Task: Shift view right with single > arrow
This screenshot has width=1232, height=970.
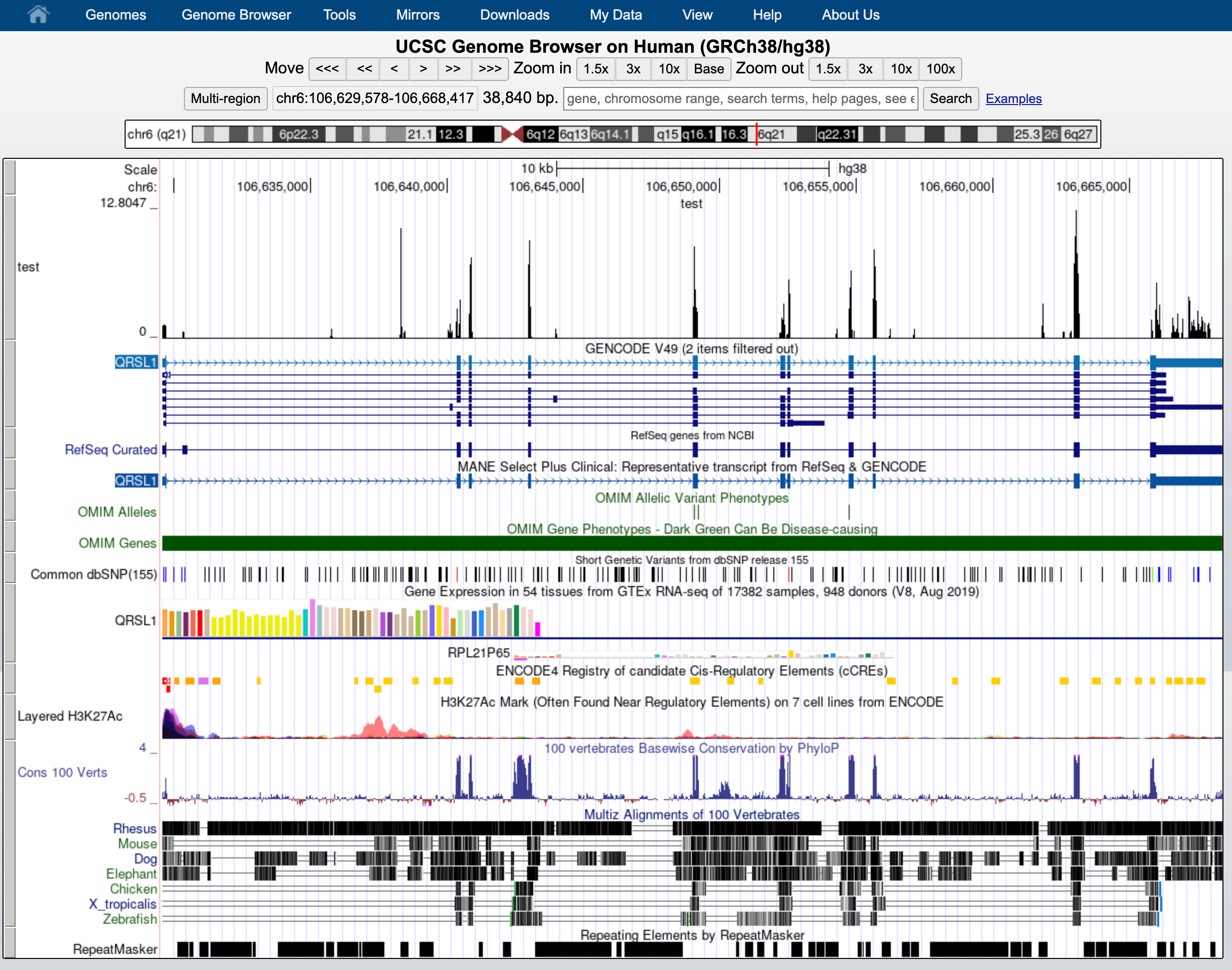Action: coord(423,69)
